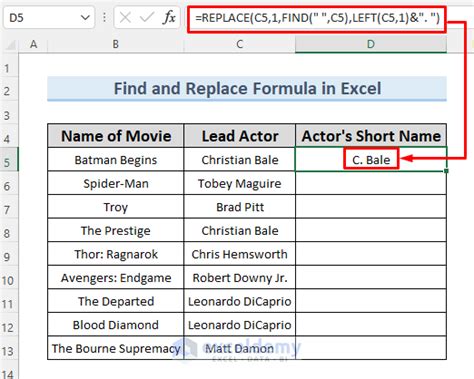474x379 pixels.
Task: Select the Robert Downy Jr. cell
Action: (240, 278)
